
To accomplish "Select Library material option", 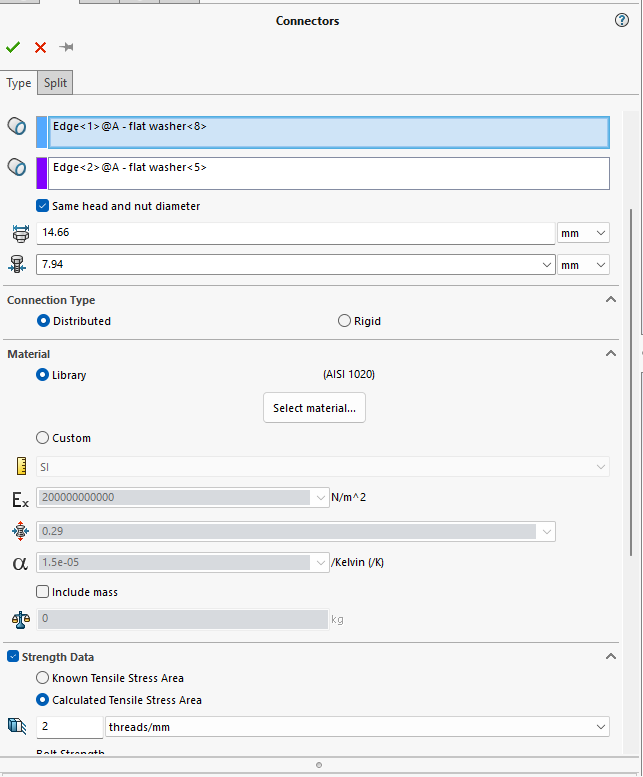I will tap(43, 375).
